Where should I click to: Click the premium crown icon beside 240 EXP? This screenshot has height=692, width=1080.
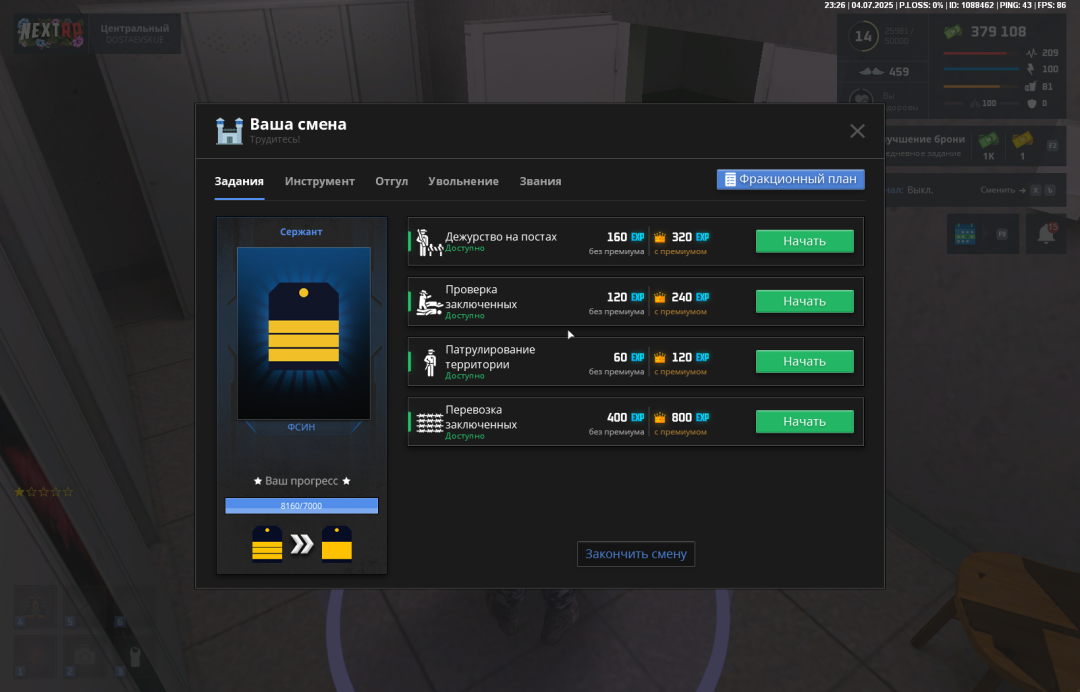(660, 297)
